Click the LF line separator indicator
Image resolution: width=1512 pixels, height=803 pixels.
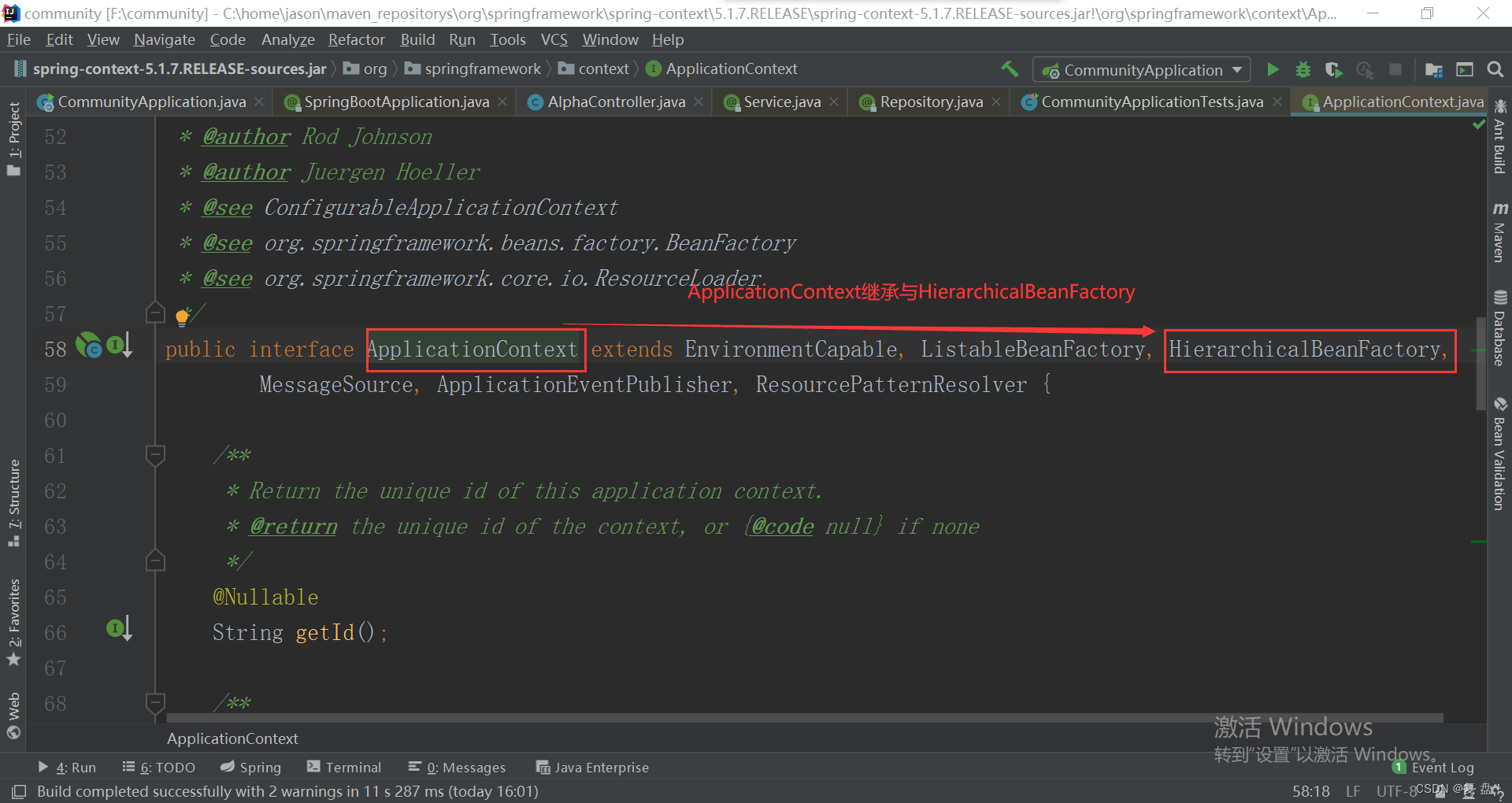pyautogui.click(x=1353, y=791)
